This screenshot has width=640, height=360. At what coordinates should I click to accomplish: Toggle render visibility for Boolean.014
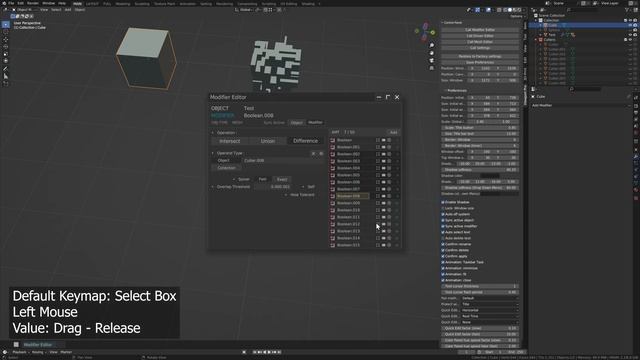[x=389, y=238]
